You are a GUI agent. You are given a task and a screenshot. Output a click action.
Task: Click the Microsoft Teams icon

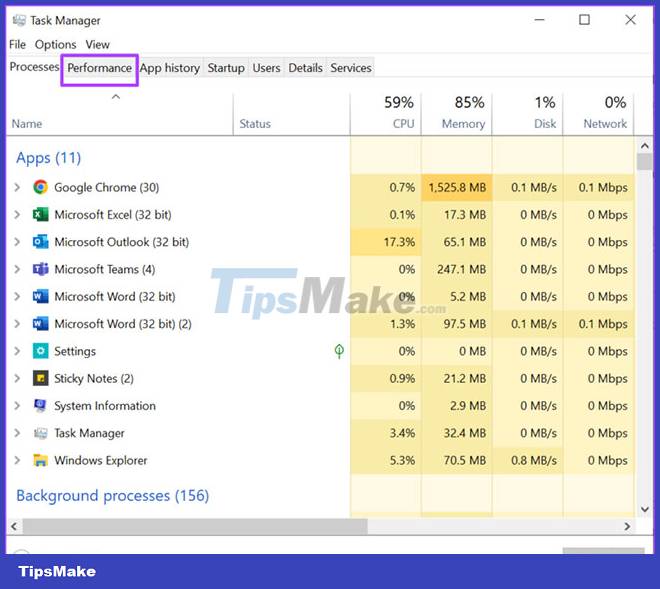[40, 269]
